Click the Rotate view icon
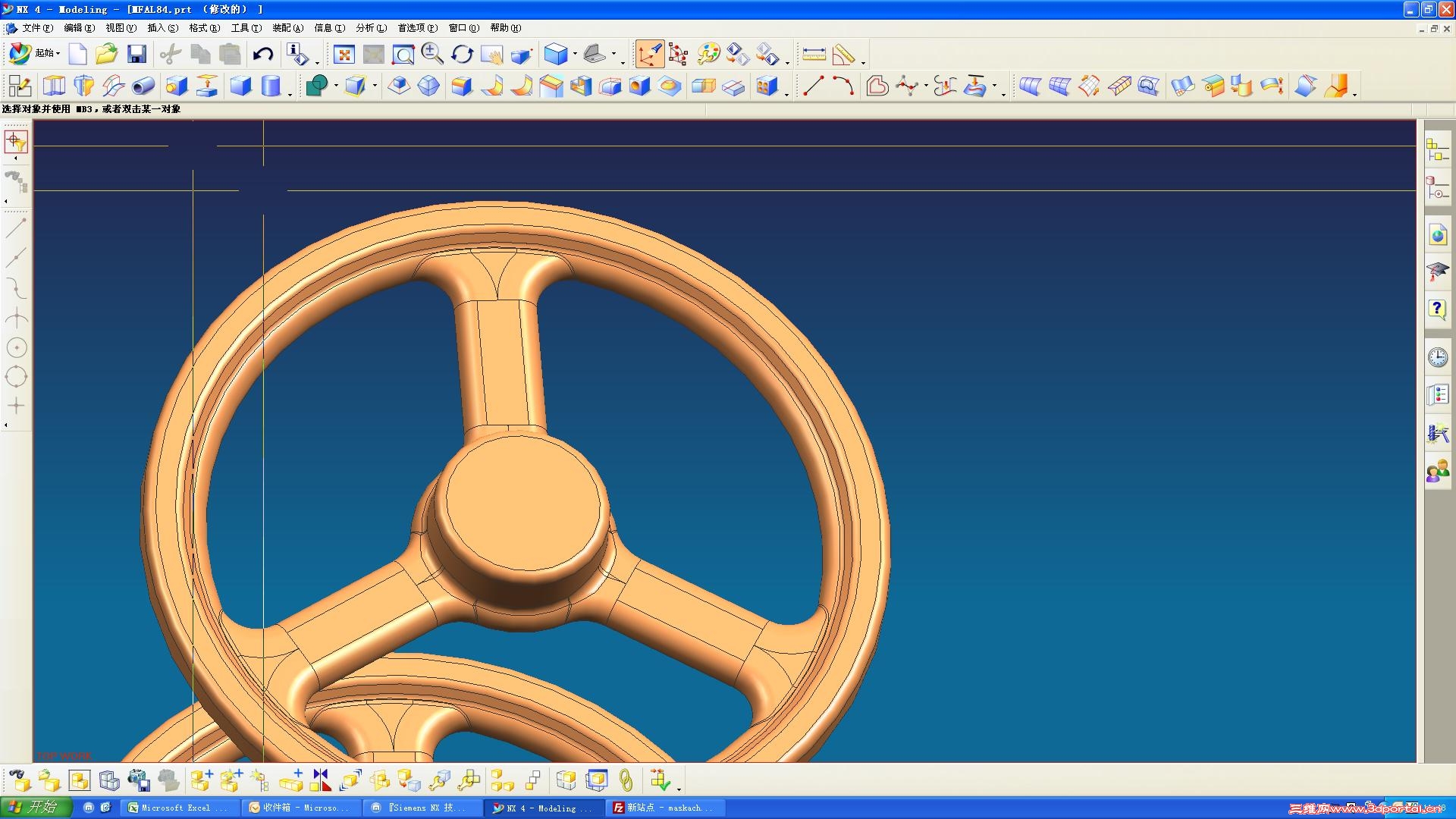 click(x=462, y=54)
